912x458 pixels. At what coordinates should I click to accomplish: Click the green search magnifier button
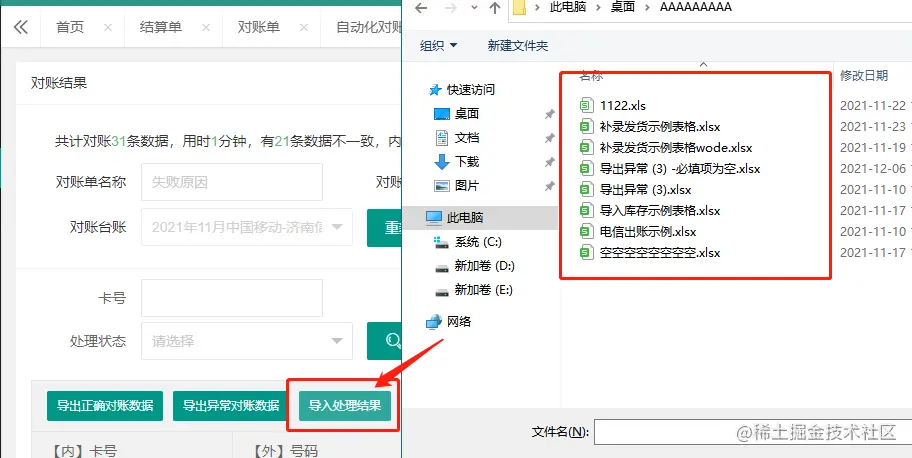coord(384,341)
